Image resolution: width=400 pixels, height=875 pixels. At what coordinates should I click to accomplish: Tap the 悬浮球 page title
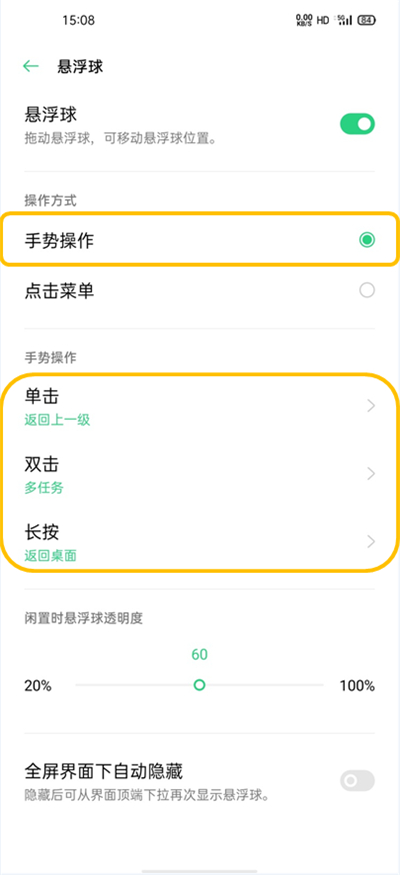80,66
